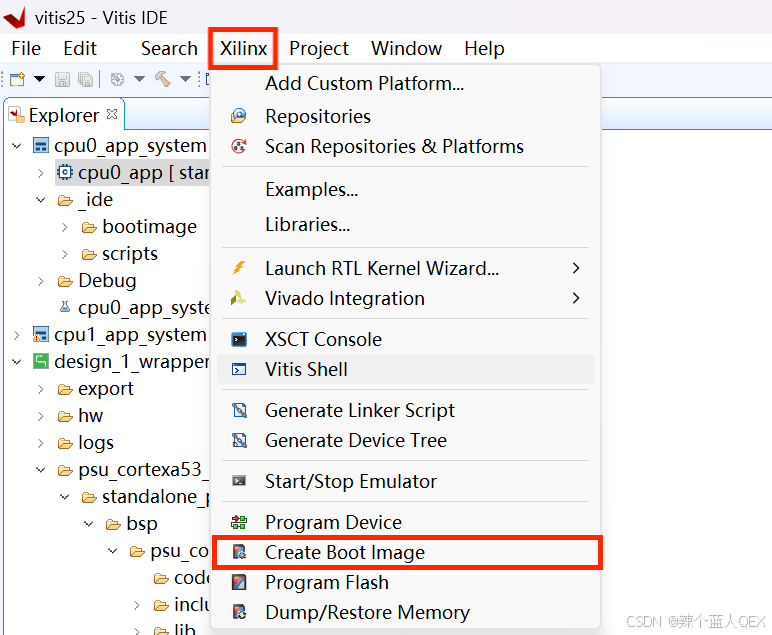Click the Generate Device Tree icon
772x635 pixels.
coord(239,440)
